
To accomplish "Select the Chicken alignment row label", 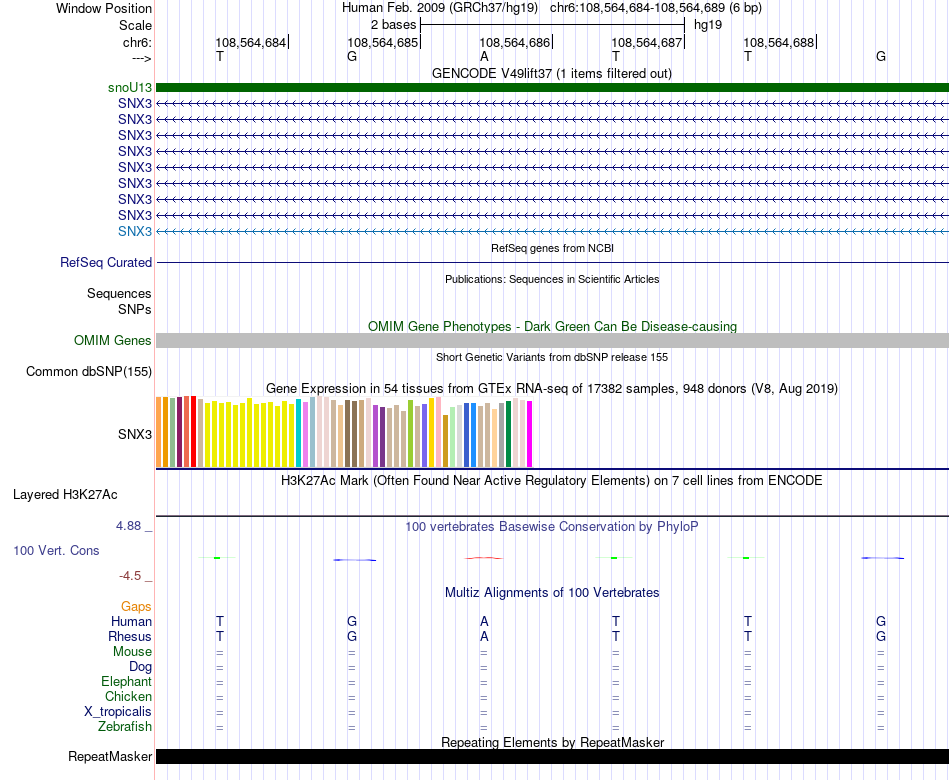I will (128, 697).
